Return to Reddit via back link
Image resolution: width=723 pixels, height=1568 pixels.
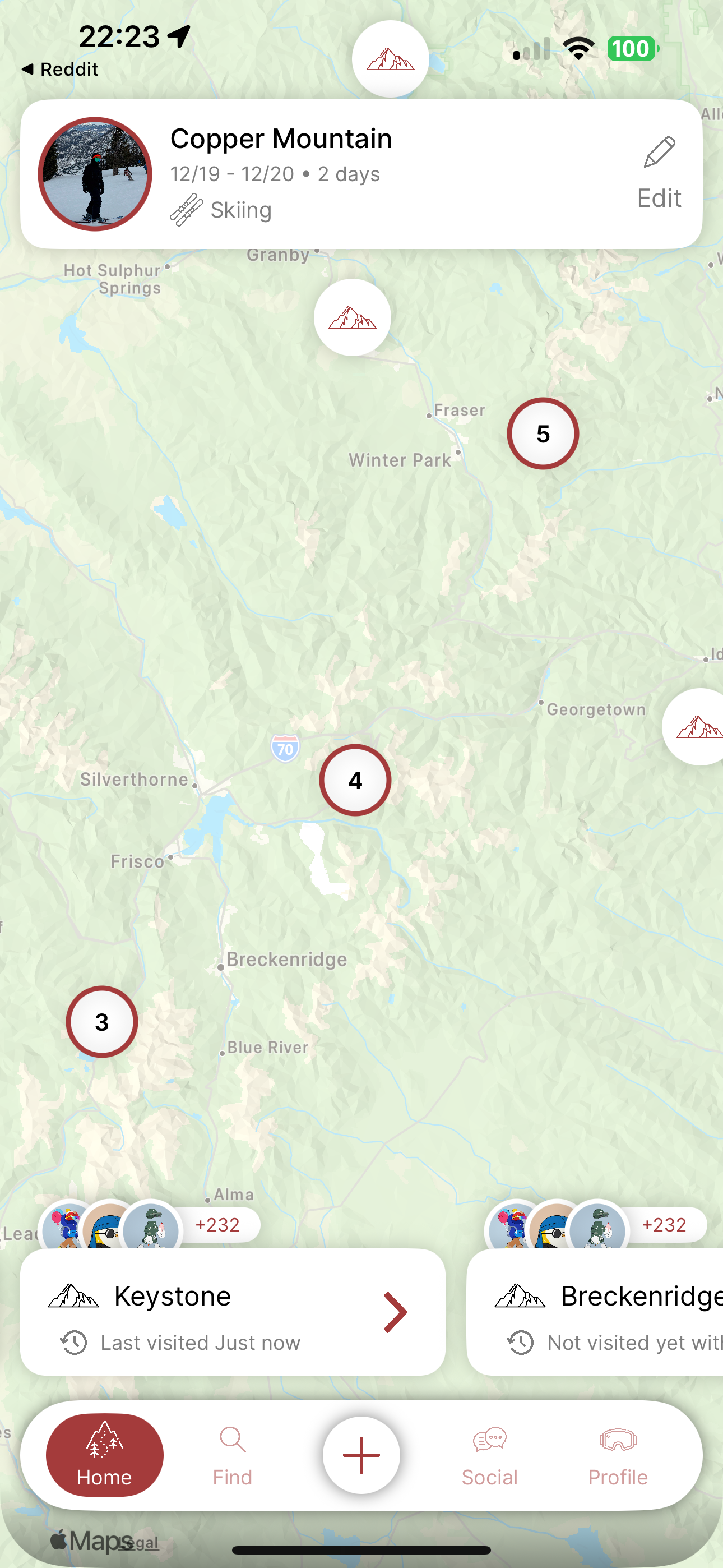tap(59, 70)
